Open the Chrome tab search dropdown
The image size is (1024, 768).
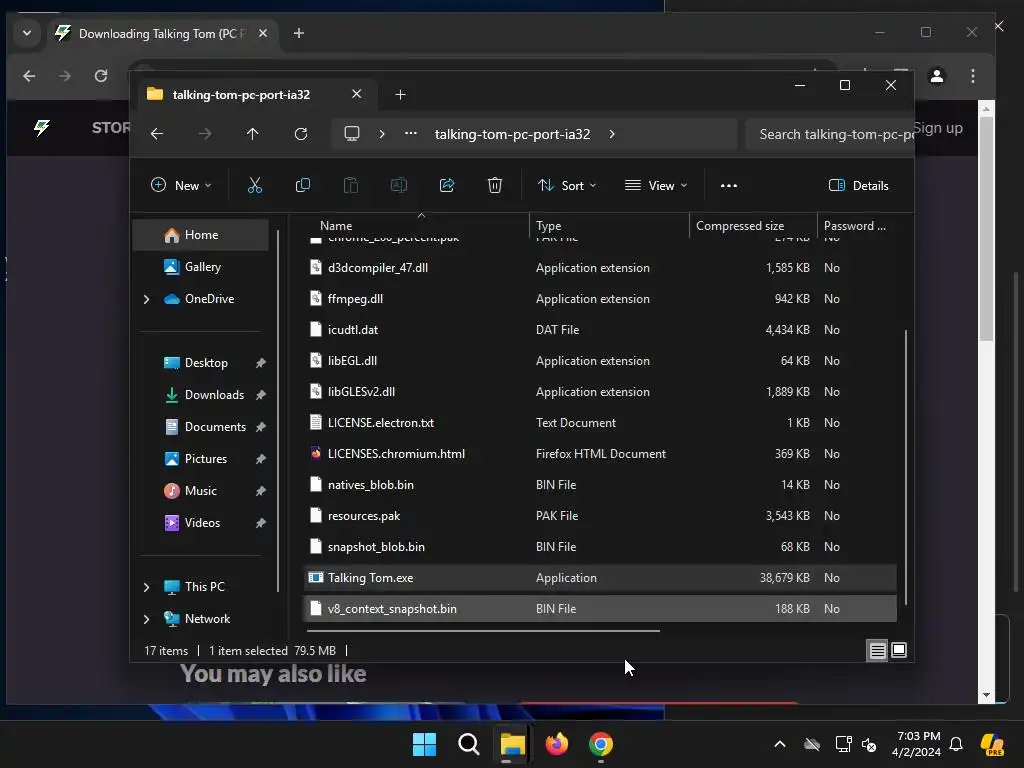[x=27, y=33]
